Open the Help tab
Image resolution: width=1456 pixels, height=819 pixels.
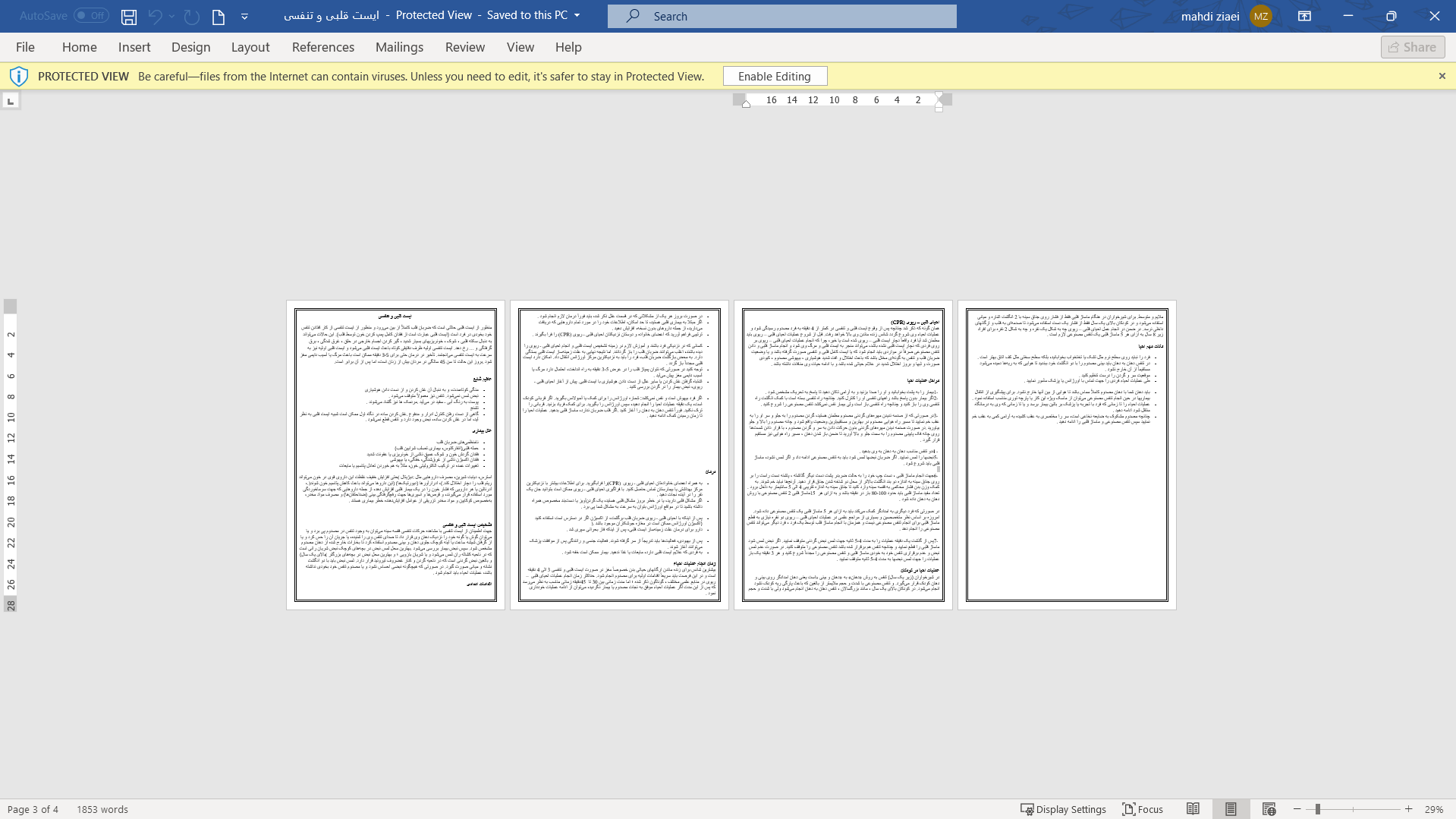point(568,47)
